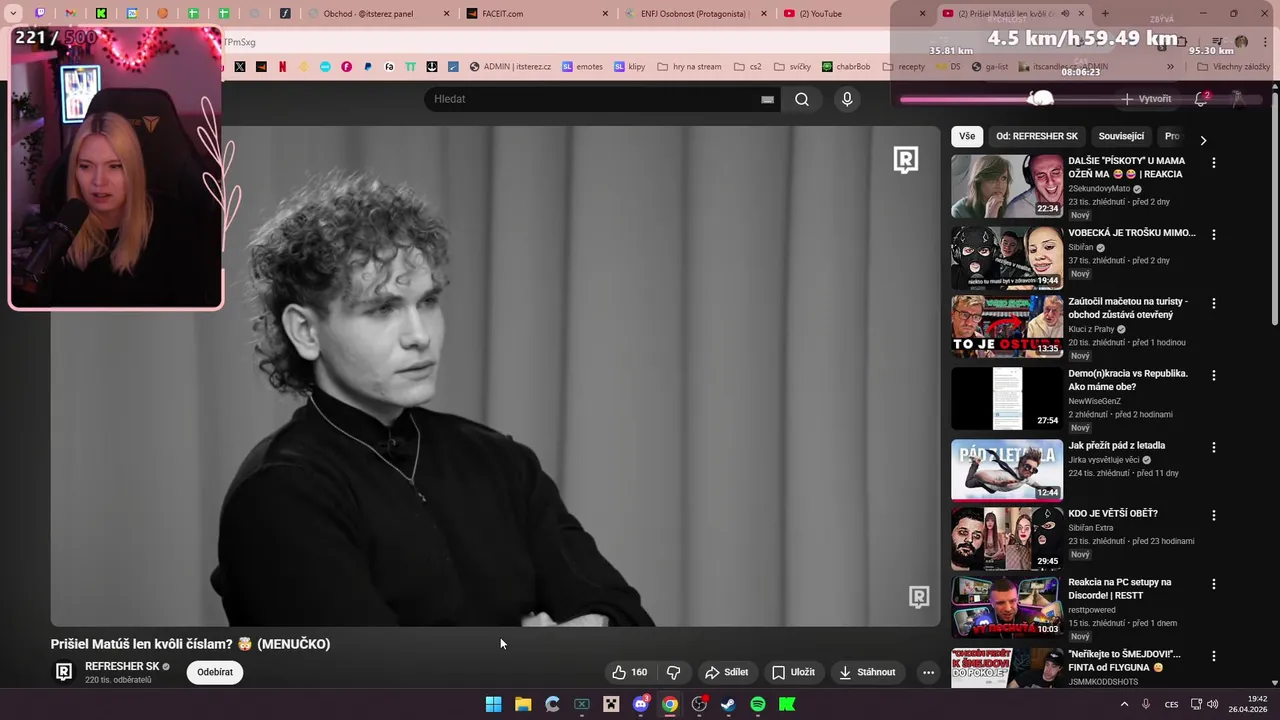
Task: Open the VOBECKÁ JE TROŠKU MIMO thumbnail
Action: click(1007, 258)
